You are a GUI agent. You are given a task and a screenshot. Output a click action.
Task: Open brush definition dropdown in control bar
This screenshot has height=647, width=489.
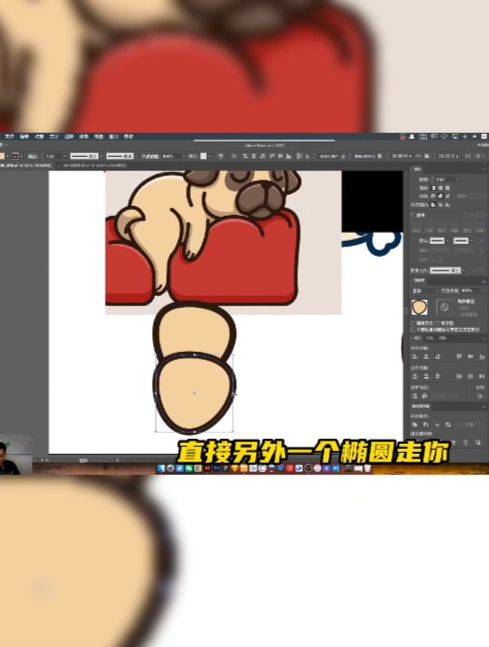pos(137,156)
